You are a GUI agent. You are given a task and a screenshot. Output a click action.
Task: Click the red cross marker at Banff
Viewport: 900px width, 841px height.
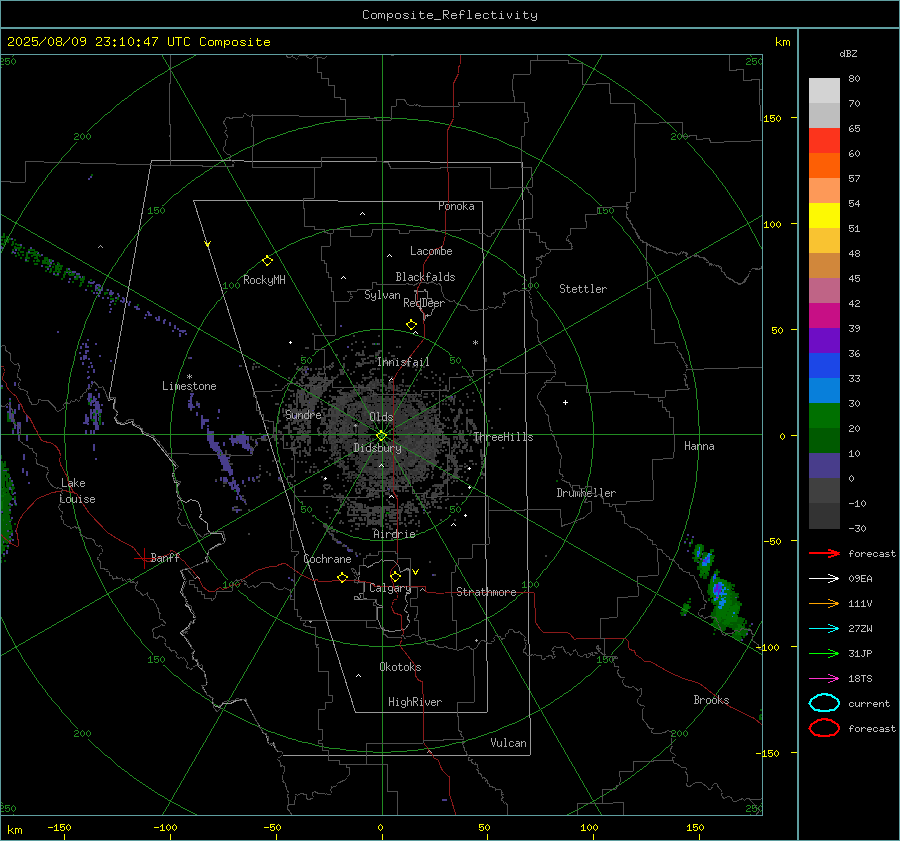pos(143,558)
